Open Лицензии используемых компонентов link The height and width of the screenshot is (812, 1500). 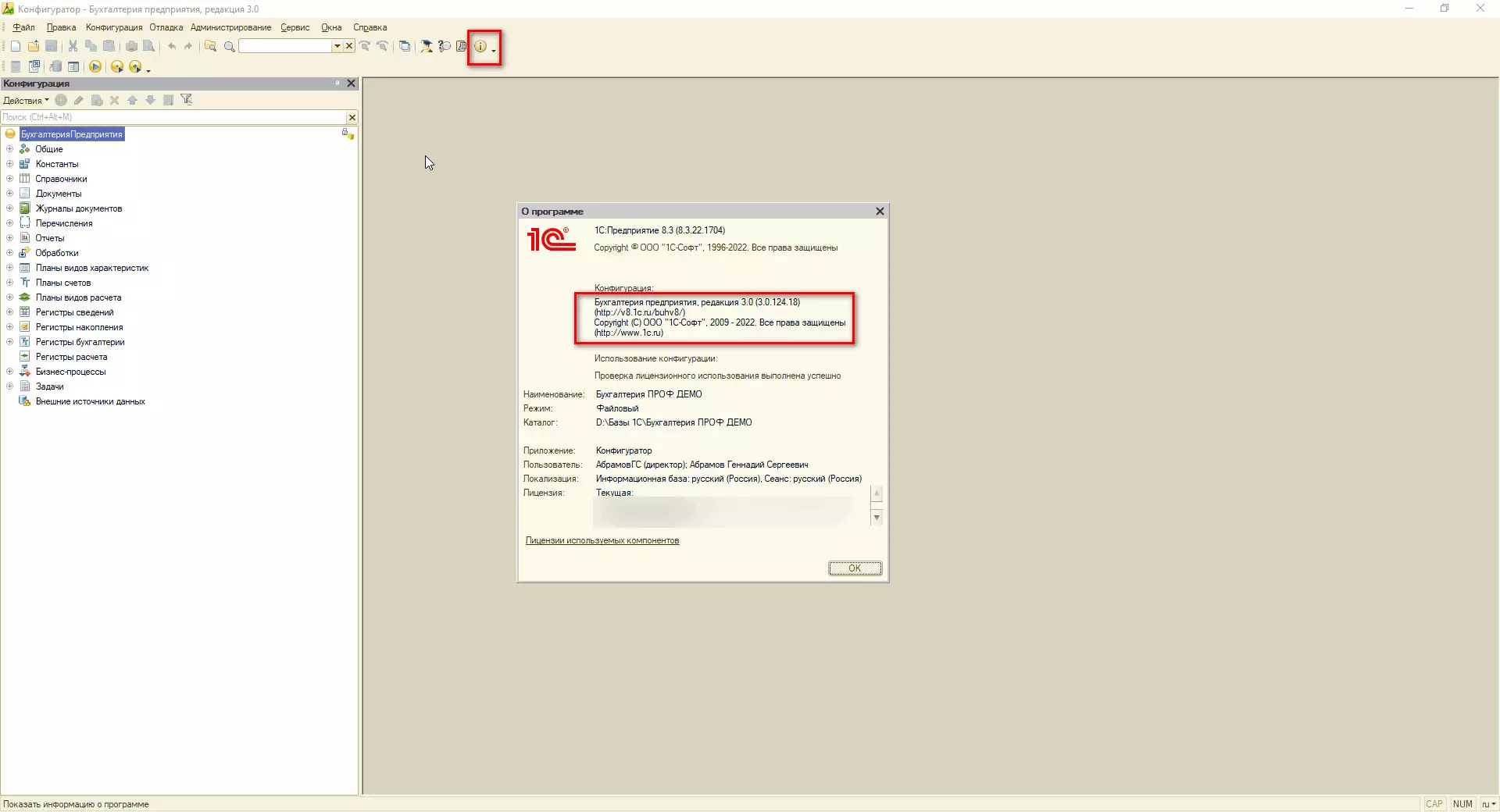[x=602, y=540]
